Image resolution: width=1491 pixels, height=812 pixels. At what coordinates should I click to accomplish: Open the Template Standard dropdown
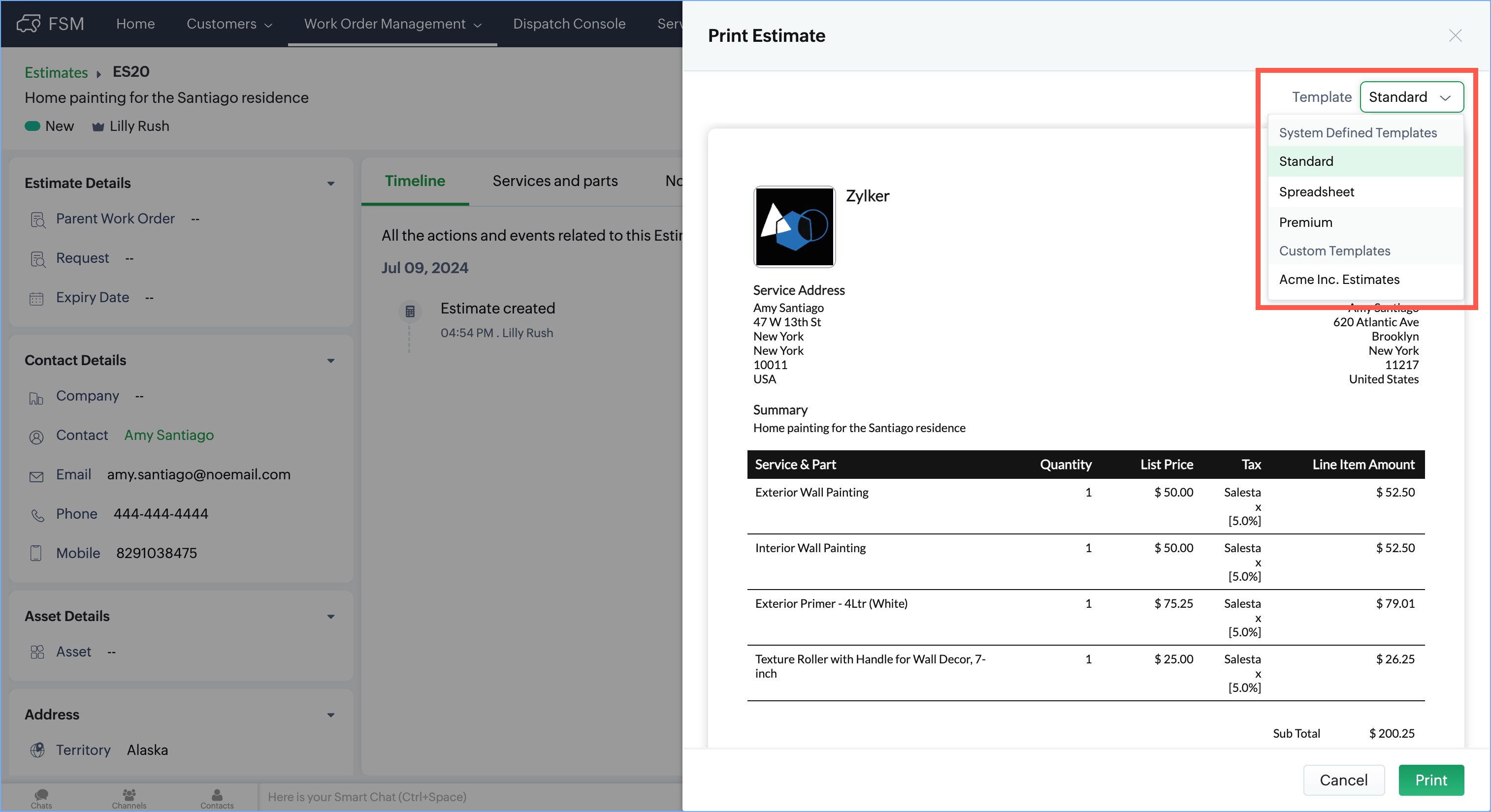1411,97
